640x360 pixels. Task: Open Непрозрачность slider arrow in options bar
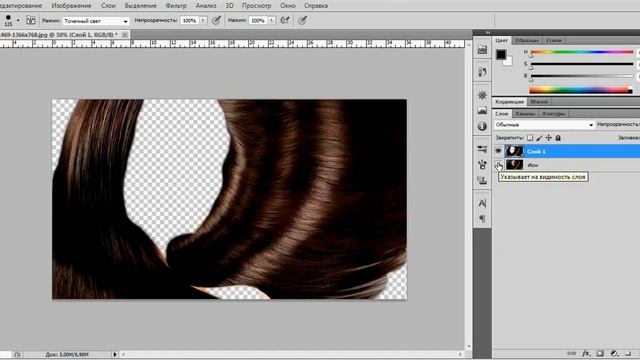point(203,20)
